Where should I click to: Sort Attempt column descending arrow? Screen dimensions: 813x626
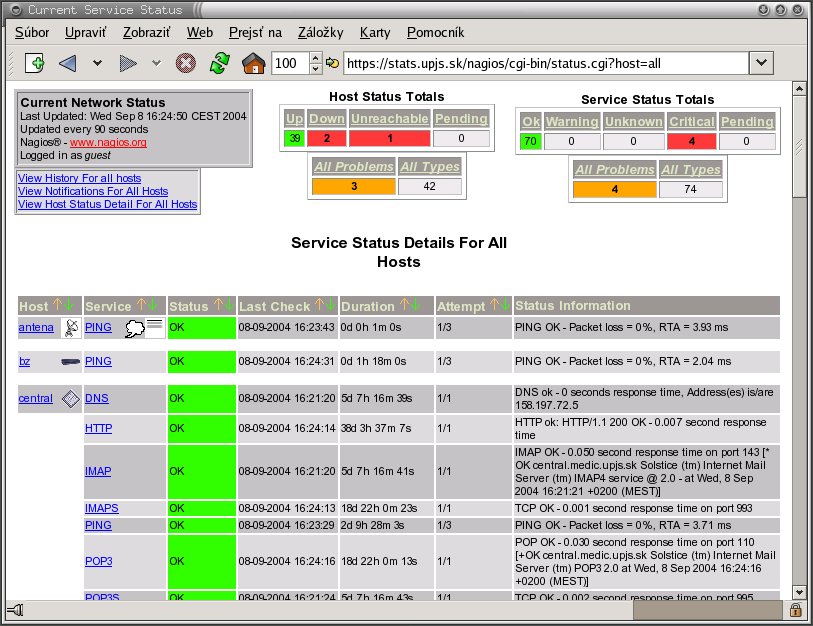(x=505, y=304)
